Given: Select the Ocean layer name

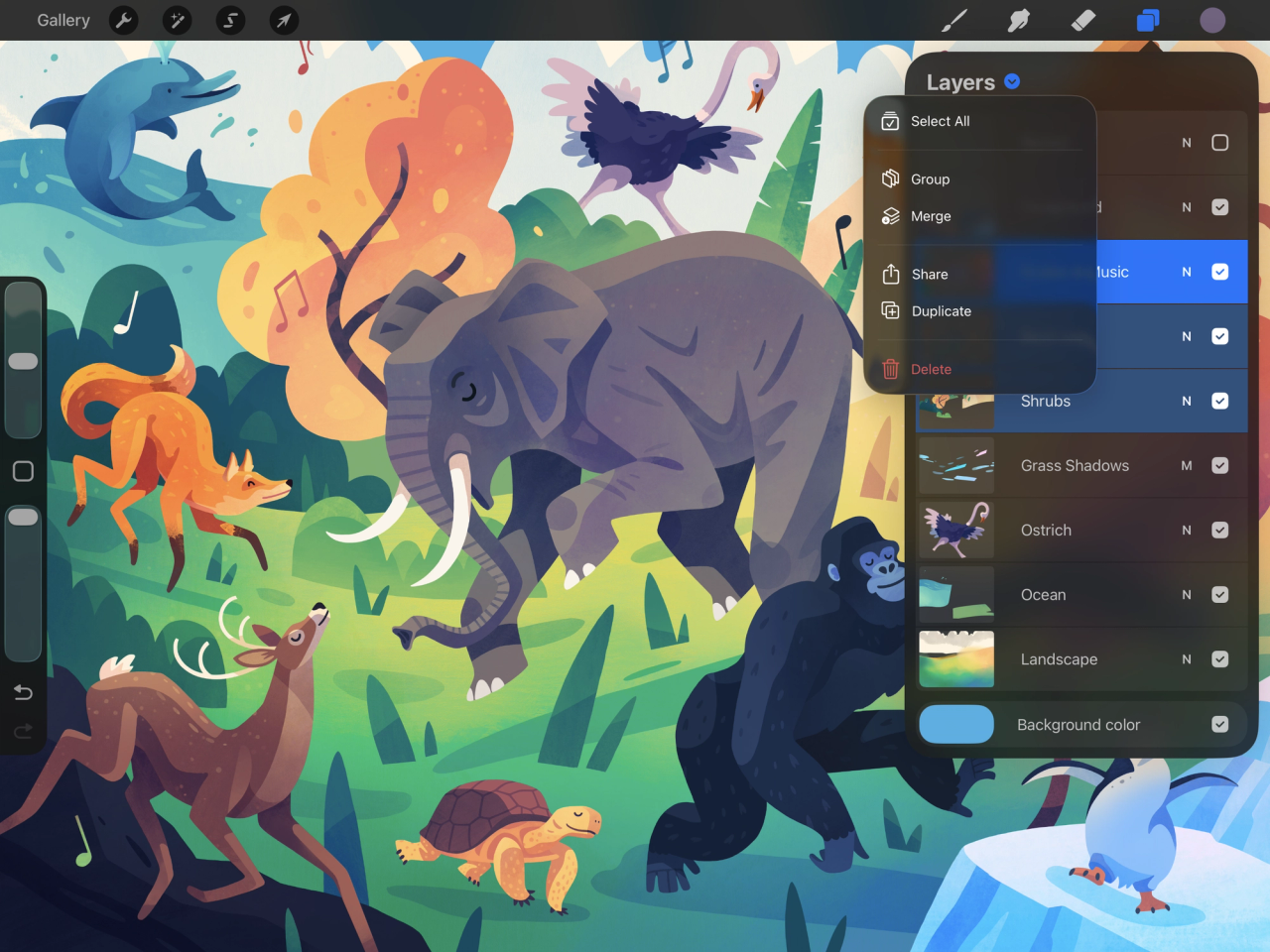Looking at the screenshot, I should 1044,594.
